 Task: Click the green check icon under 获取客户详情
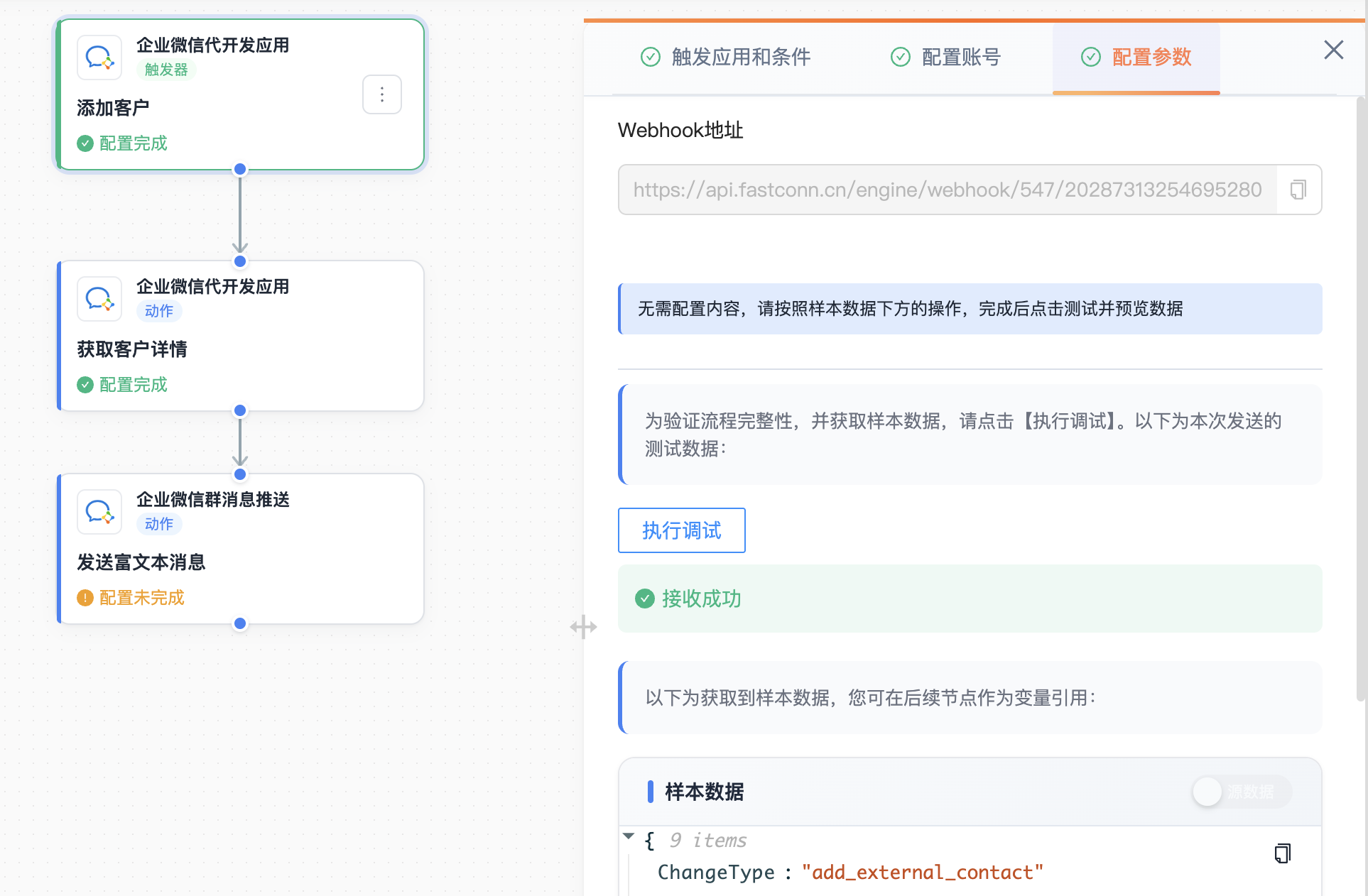coord(85,385)
